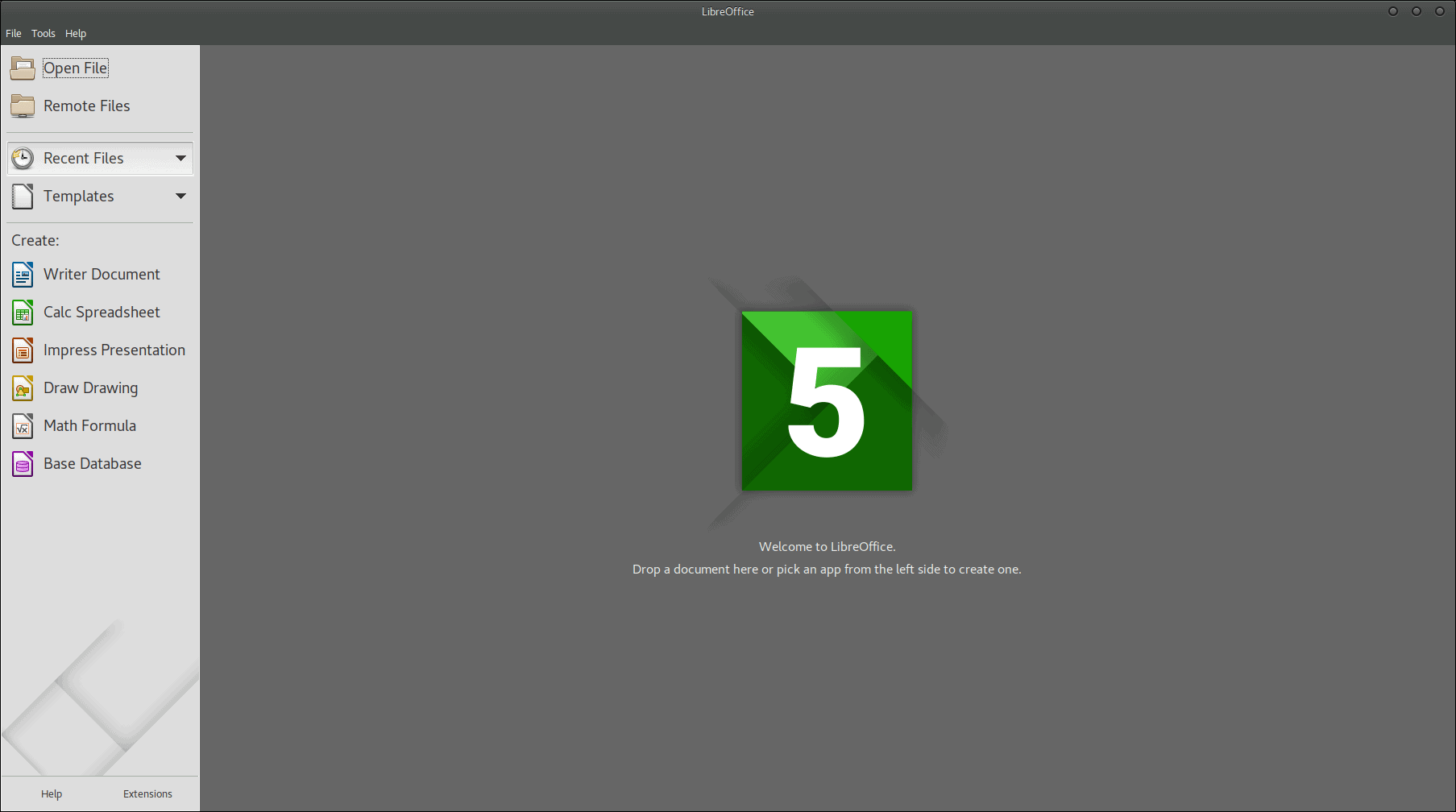The height and width of the screenshot is (812, 1456).
Task: Click the Templates document icon
Action: pyautogui.click(x=23, y=196)
